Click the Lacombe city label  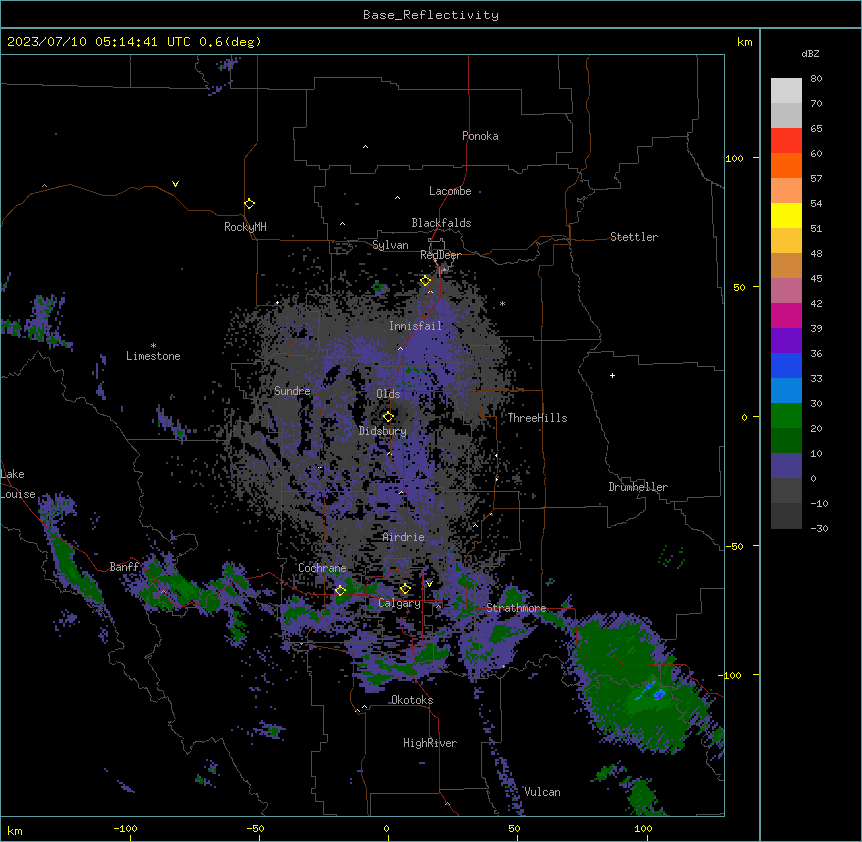[x=450, y=191]
